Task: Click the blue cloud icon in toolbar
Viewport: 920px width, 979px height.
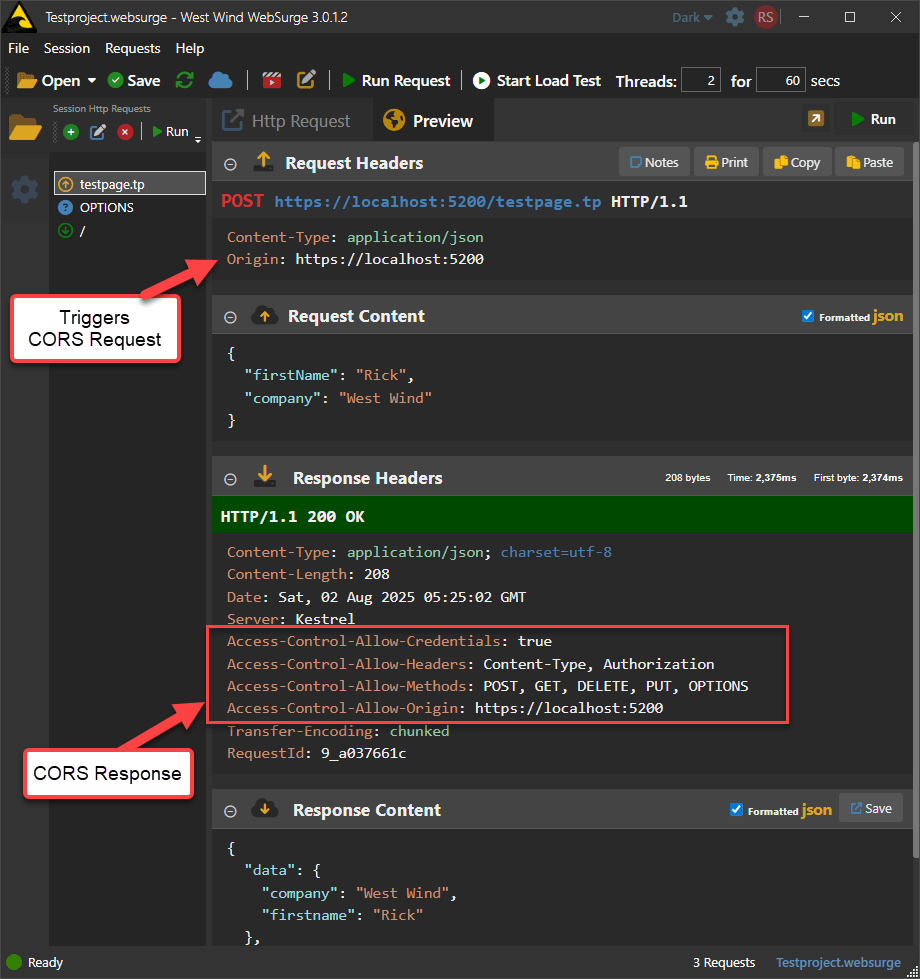Action: [220, 81]
